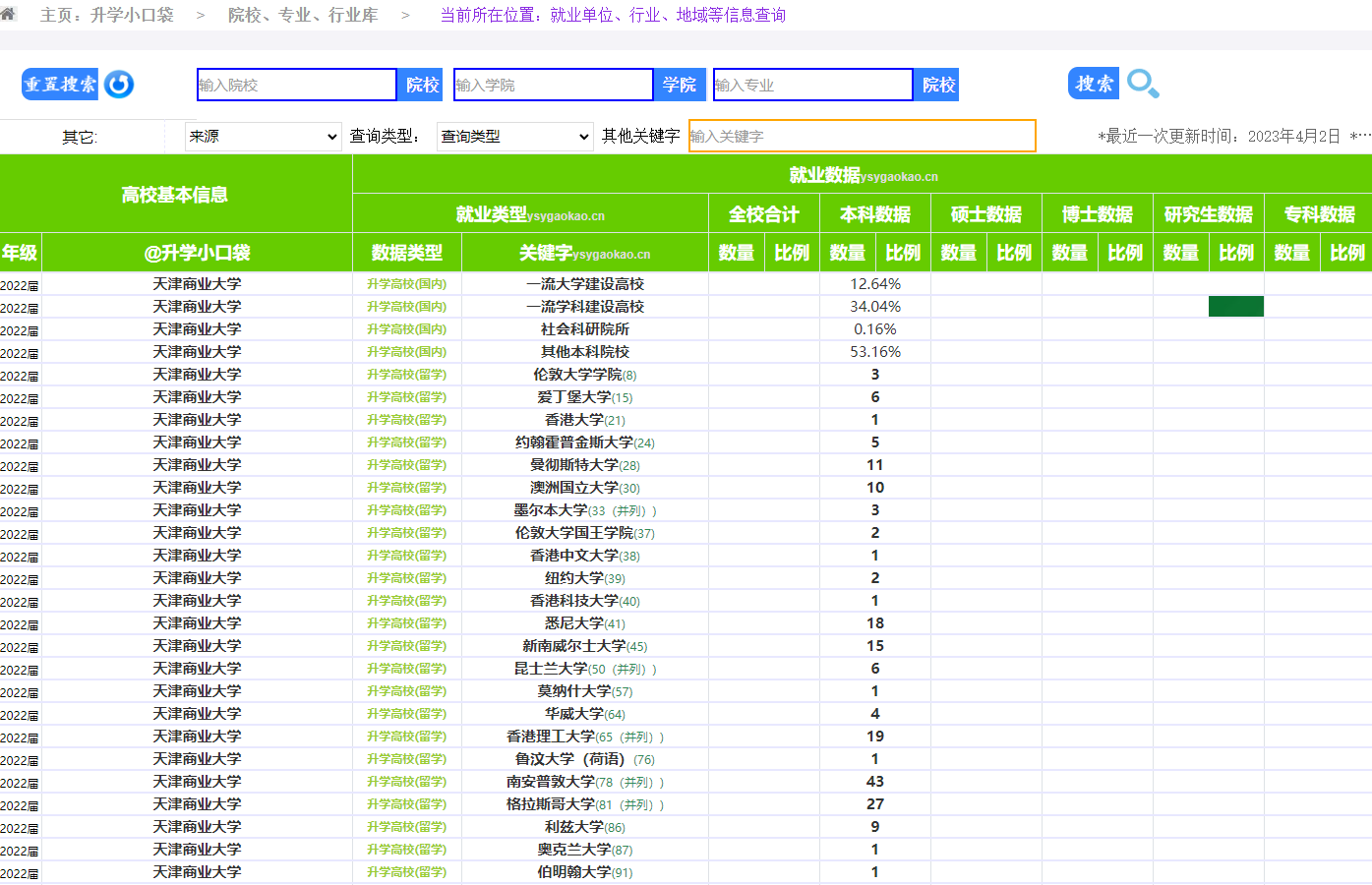Click the 输入关键字 keyword field
This screenshot has width=1372, height=885.
(x=862, y=137)
